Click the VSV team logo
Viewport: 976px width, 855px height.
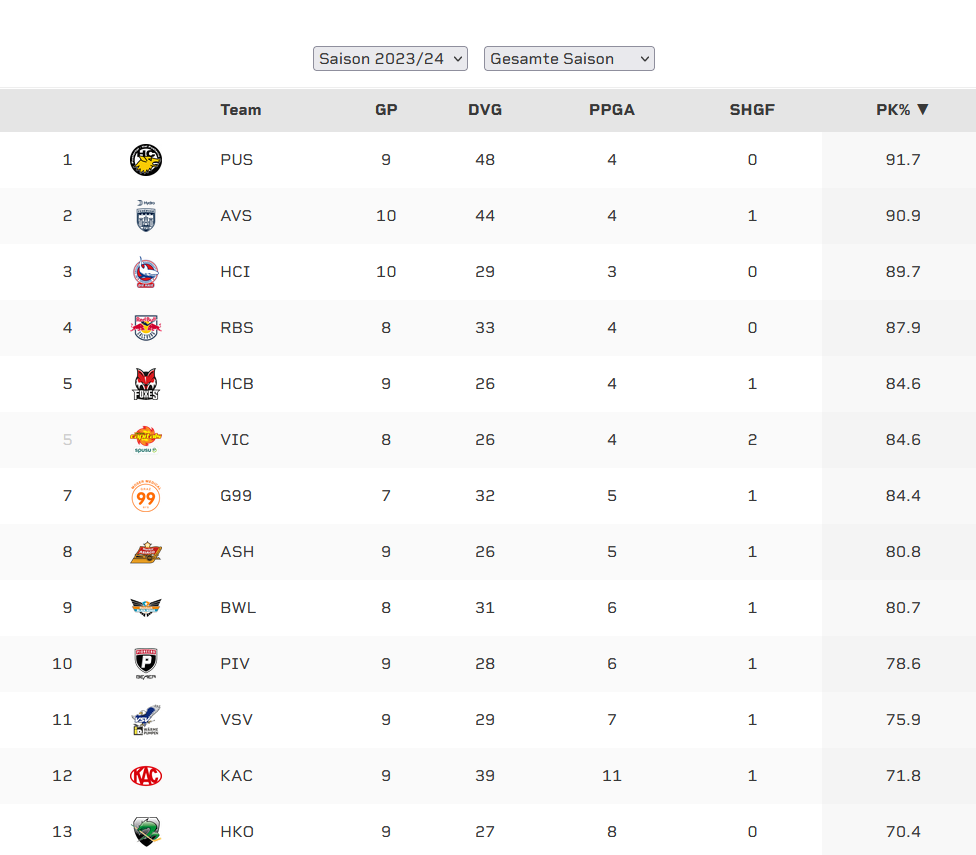pos(146,720)
